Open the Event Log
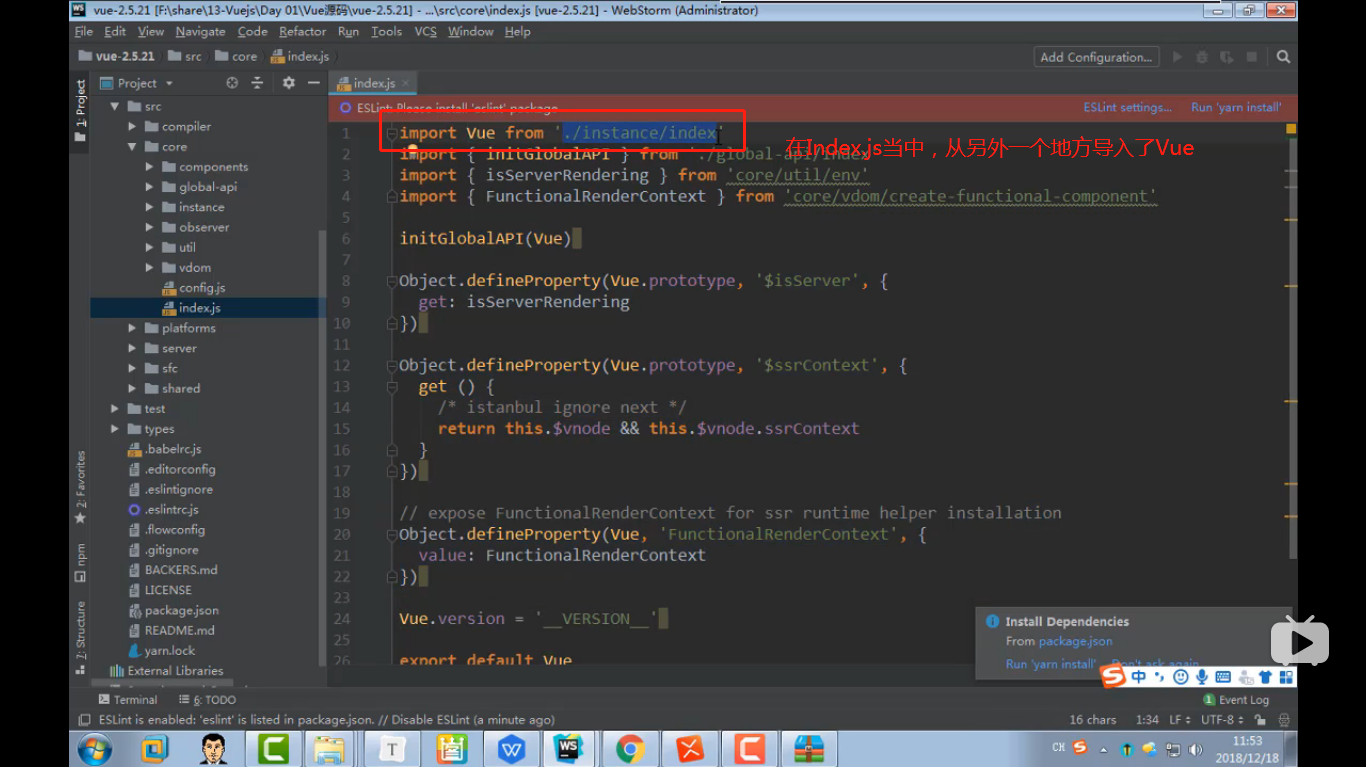 click(1236, 700)
